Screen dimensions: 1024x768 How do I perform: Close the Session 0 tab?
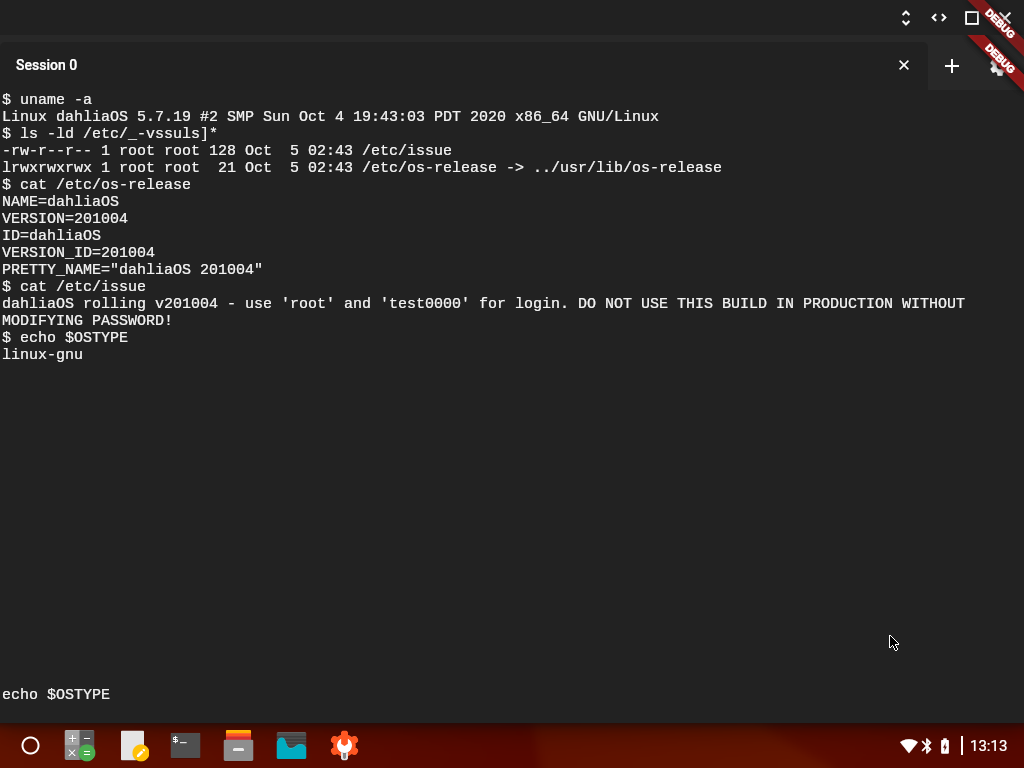[x=904, y=65]
